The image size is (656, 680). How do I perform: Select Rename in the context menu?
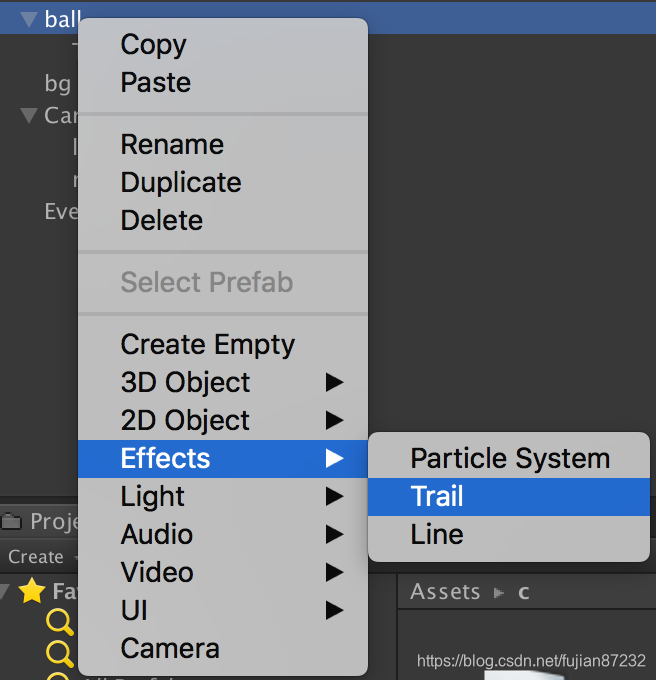tap(172, 145)
